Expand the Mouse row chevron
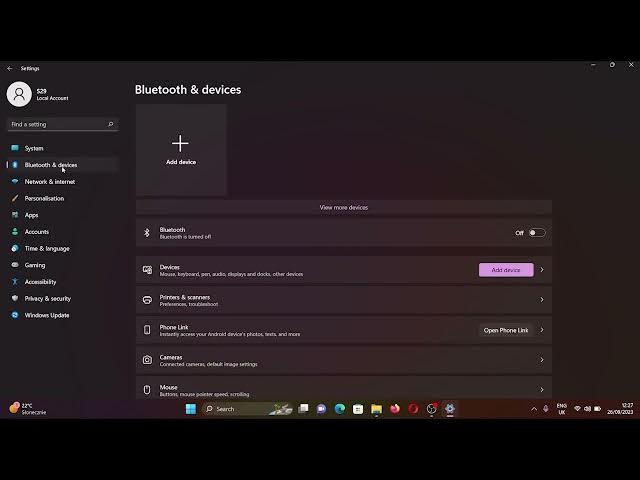 [x=542, y=390]
